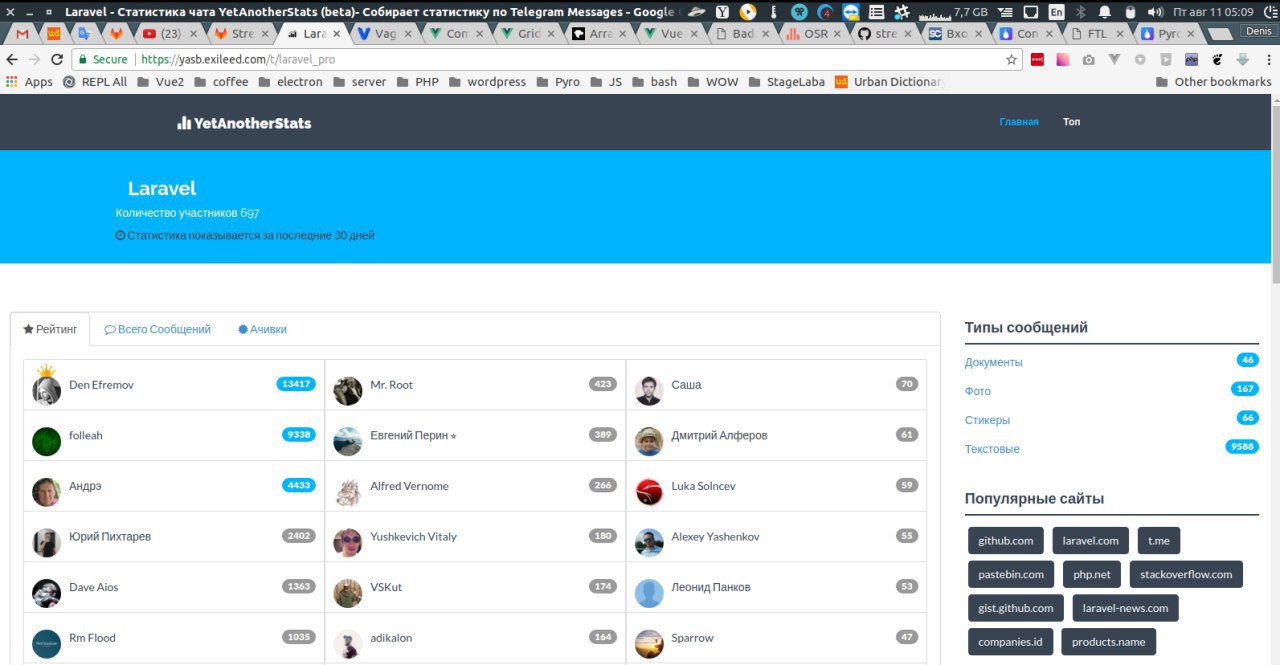Click the GNOME foot extension icon
This screenshot has width=1280, height=665.
(1217, 60)
